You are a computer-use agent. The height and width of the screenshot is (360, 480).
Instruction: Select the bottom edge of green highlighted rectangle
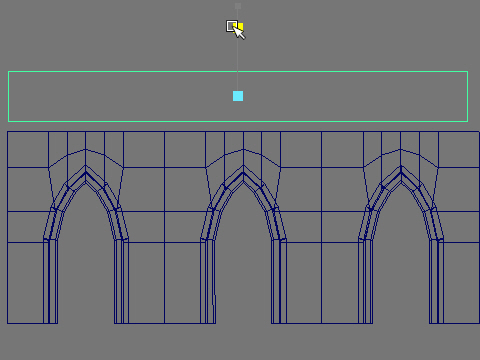click(238, 121)
